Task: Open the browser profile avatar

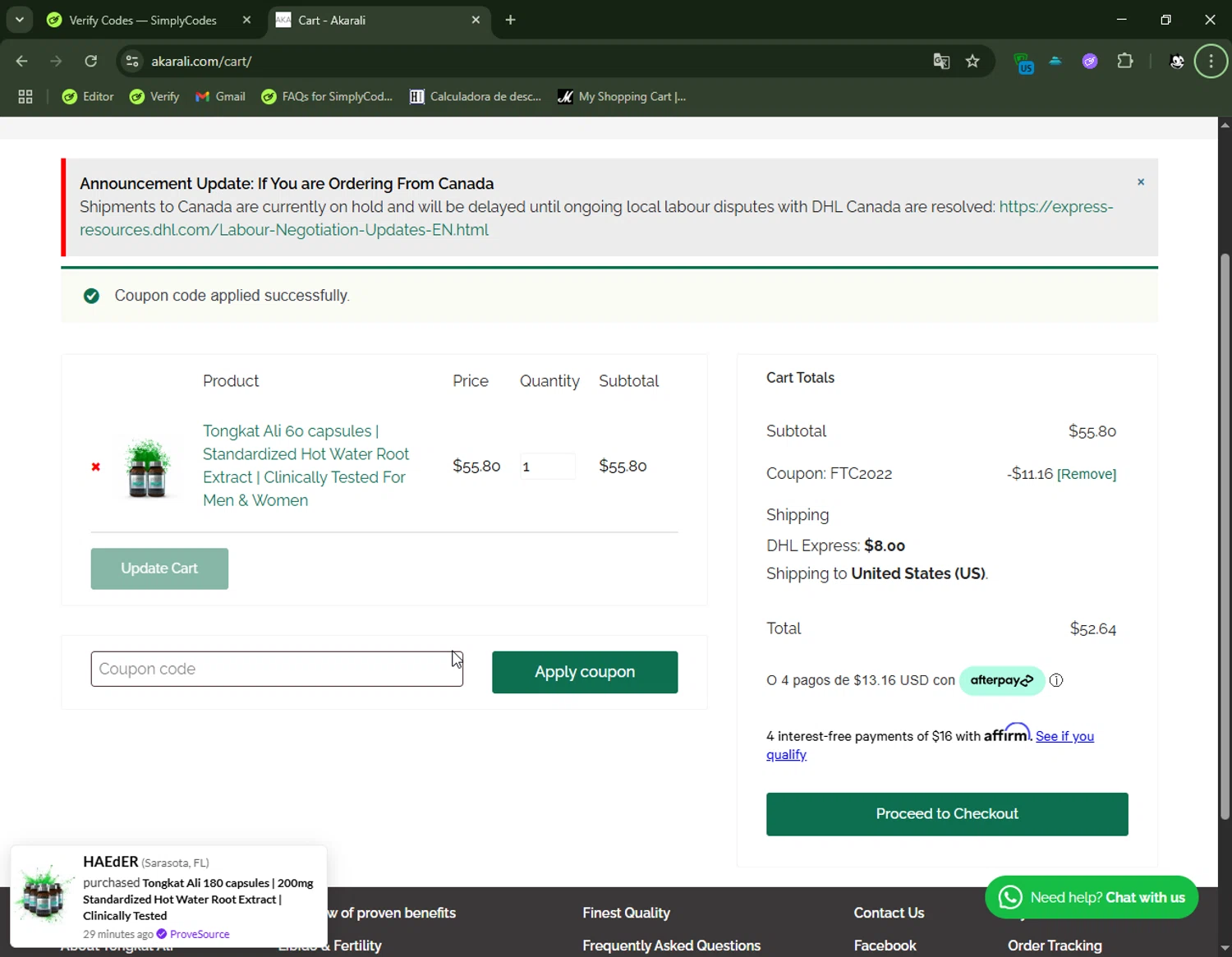Action: point(1177,61)
